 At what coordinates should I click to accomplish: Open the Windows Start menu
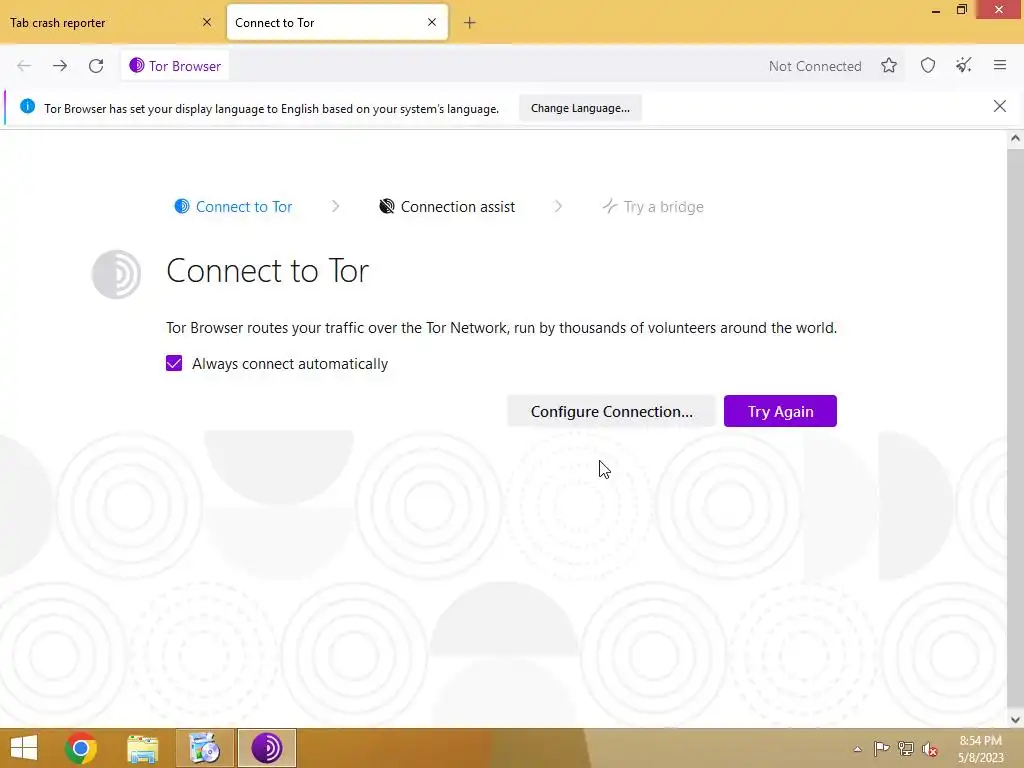(x=24, y=748)
